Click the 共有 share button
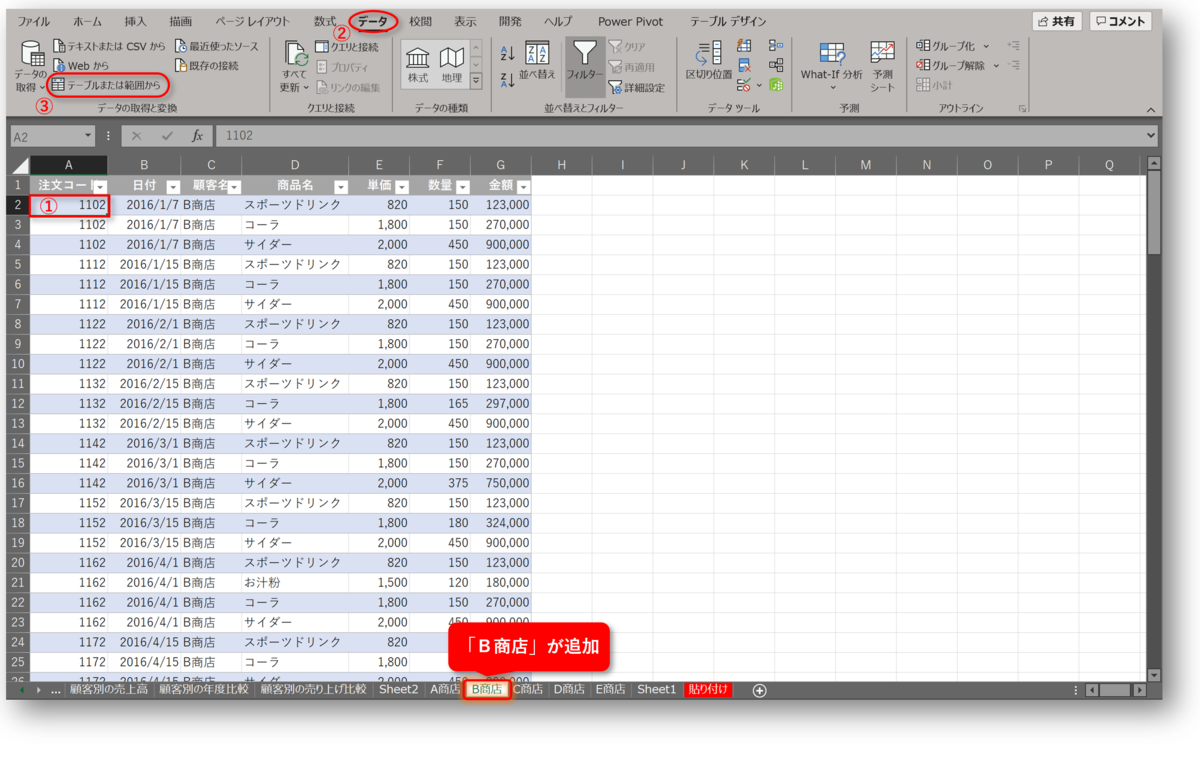Viewport: 1200px width, 767px height. pyautogui.click(x=1057, y=21)
